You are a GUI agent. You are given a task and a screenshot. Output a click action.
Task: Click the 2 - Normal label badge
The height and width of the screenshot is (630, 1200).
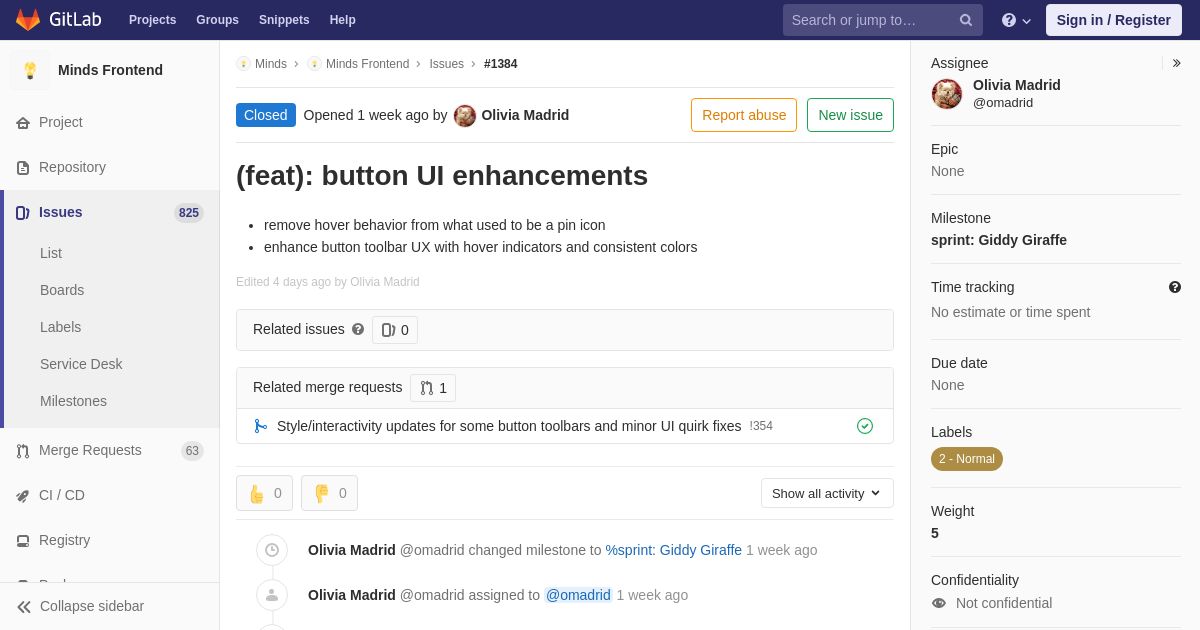(966, 459)
